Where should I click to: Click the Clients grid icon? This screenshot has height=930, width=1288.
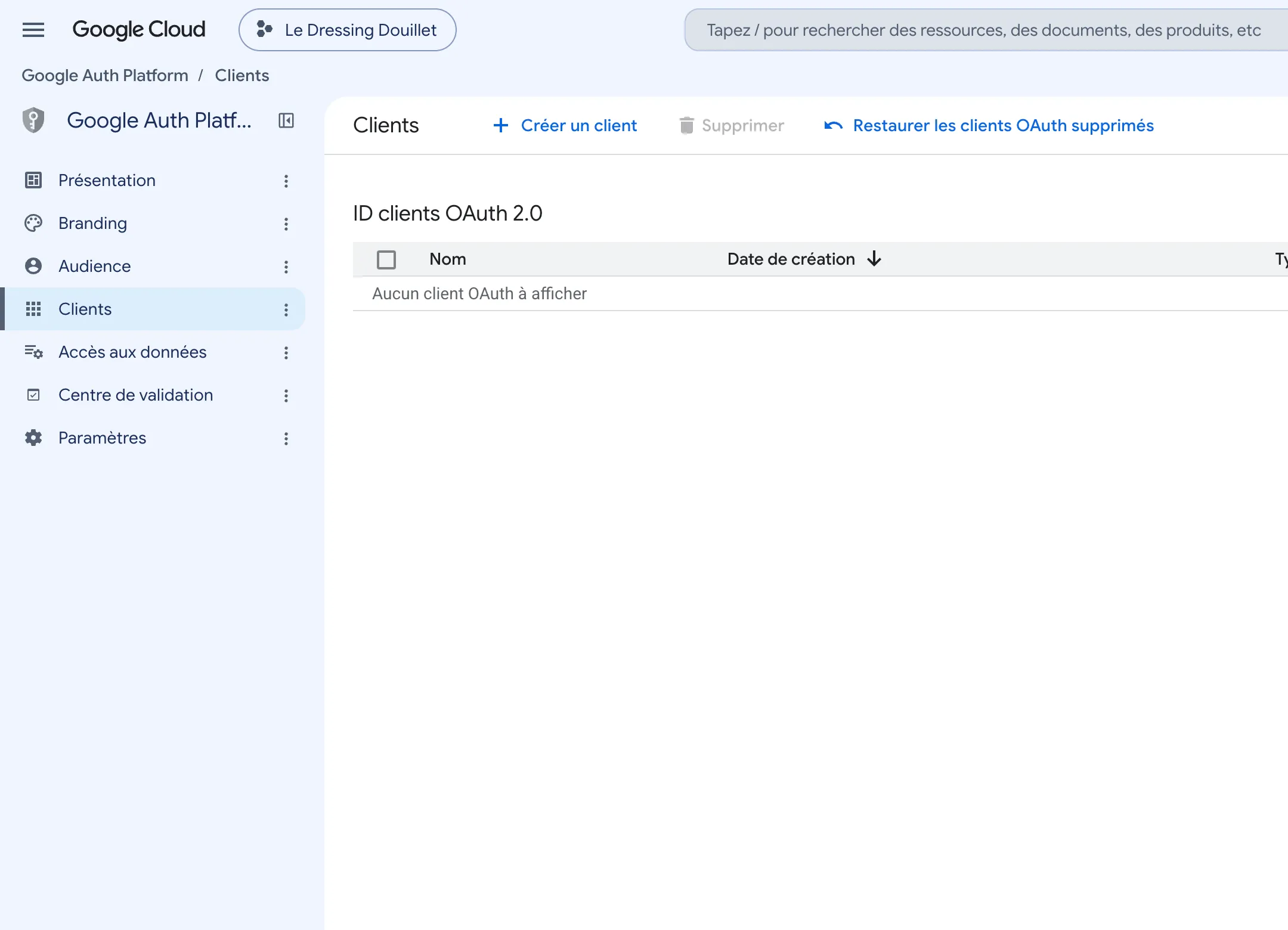pos(33,309)
